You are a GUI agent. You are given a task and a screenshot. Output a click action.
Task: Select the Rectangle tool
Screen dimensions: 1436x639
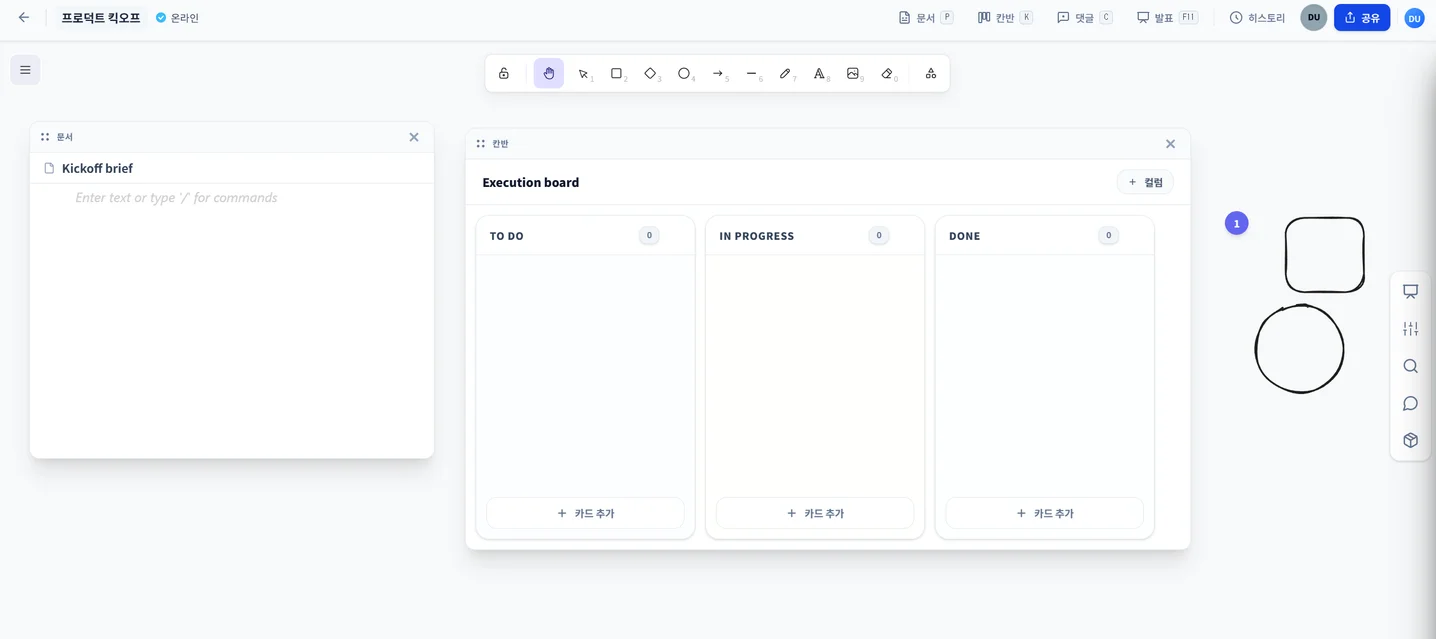617,73
